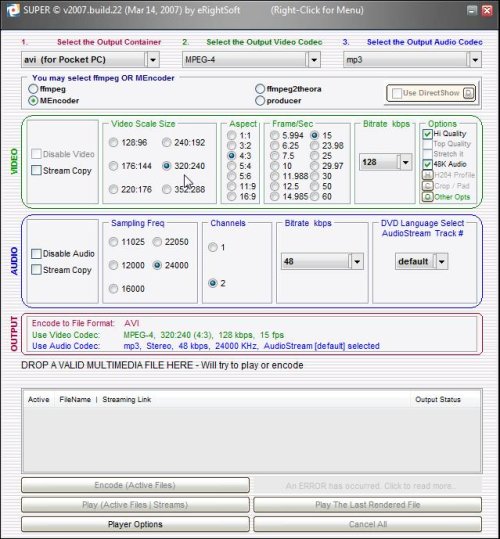Toggle the Hi Quality option

click(427, 134)
